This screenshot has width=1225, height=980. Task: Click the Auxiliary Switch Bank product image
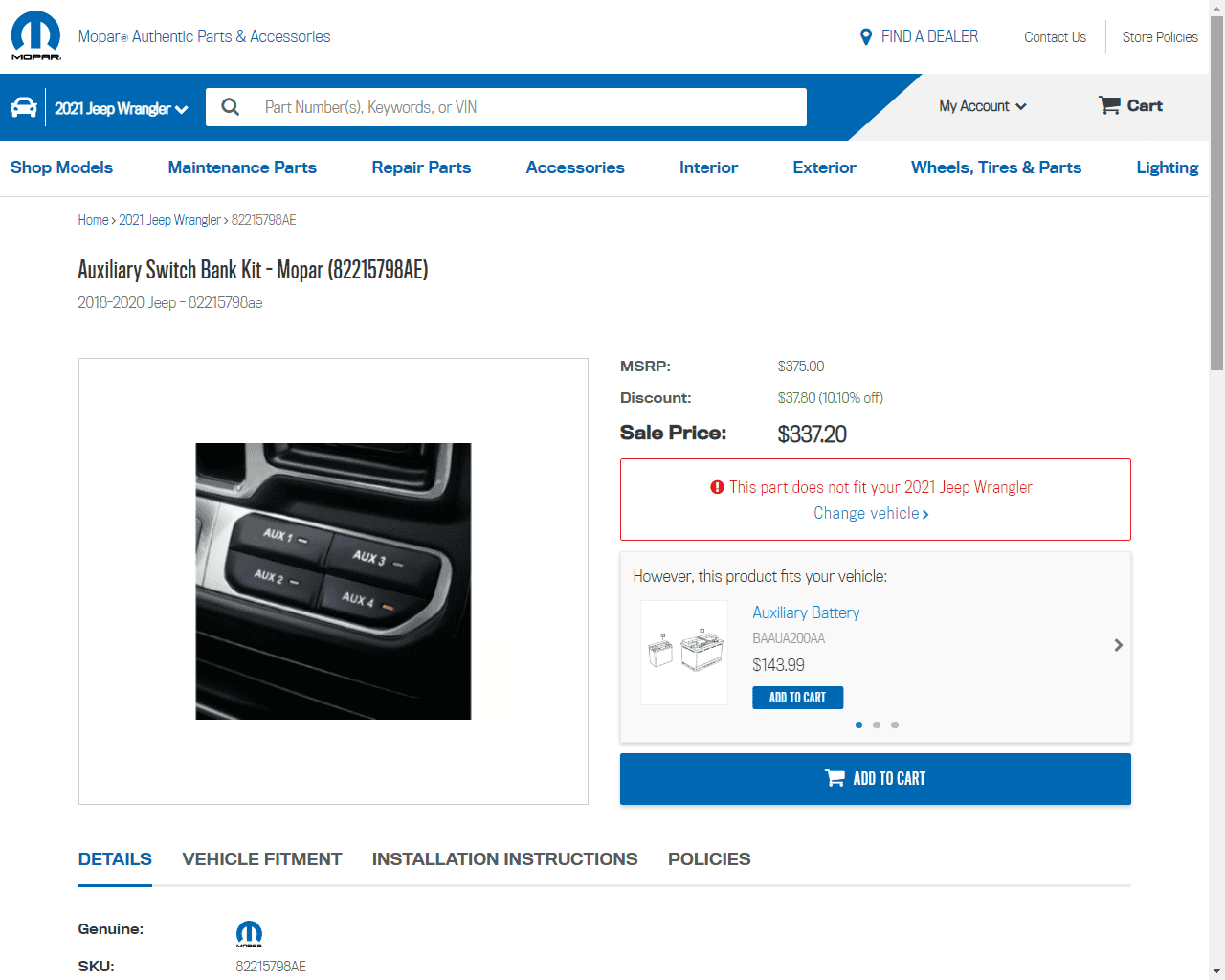333,581
